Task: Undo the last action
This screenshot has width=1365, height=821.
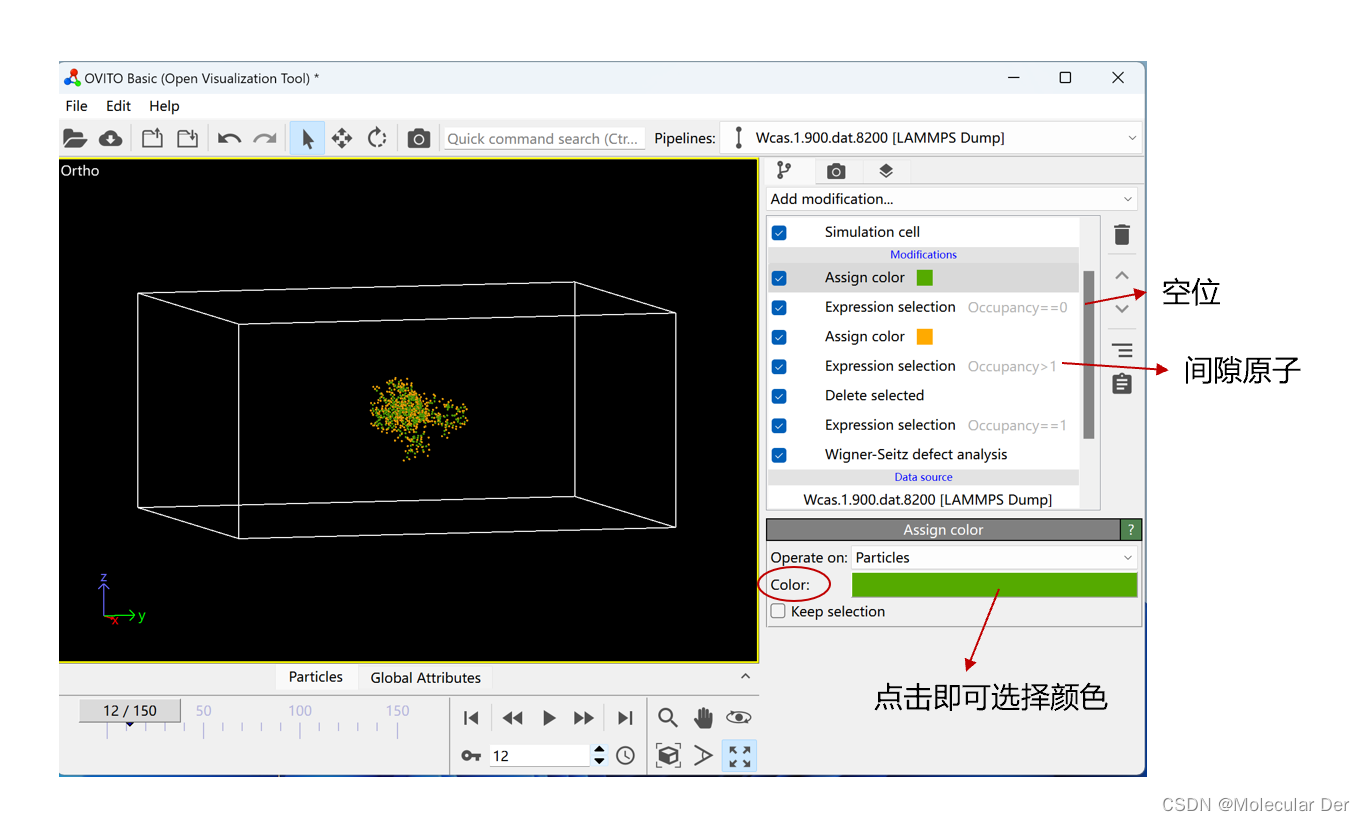Action: coord(229,138)
